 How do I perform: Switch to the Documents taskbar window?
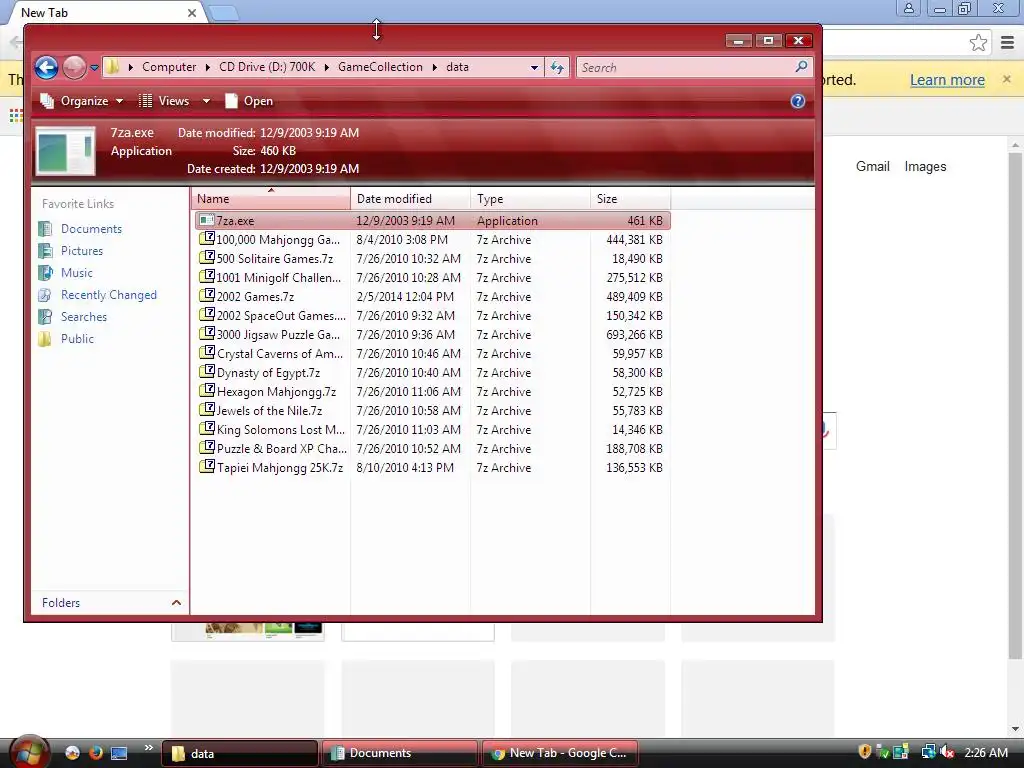399,753
